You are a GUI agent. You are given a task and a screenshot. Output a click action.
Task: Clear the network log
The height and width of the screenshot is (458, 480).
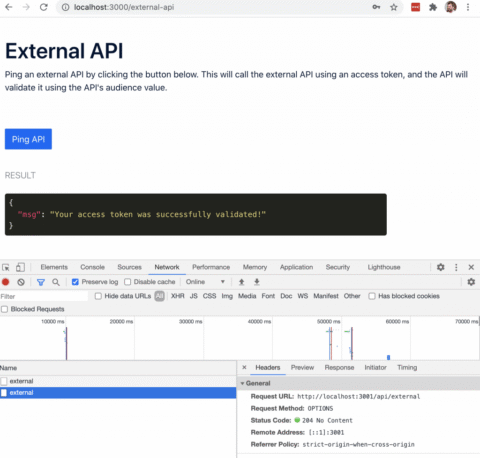point(21,282)
